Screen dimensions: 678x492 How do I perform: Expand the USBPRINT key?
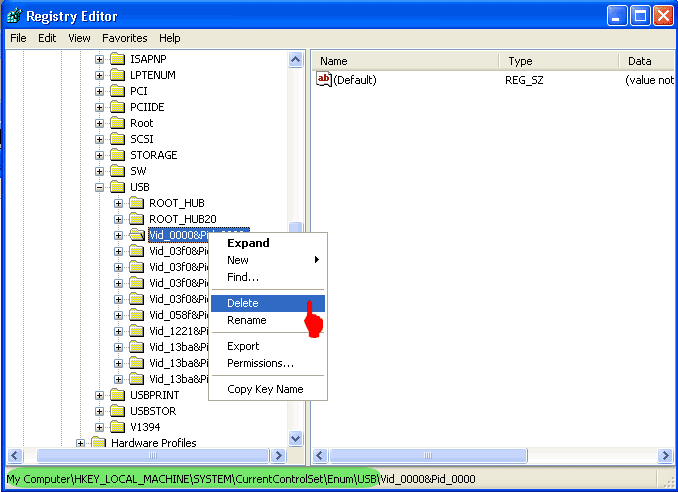99,395
